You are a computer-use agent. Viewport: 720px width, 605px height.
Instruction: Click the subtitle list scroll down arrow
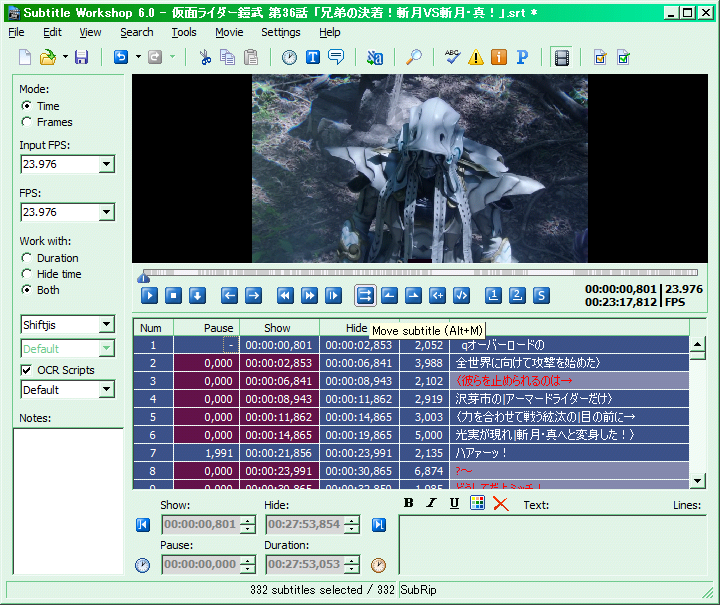(698, 481)
